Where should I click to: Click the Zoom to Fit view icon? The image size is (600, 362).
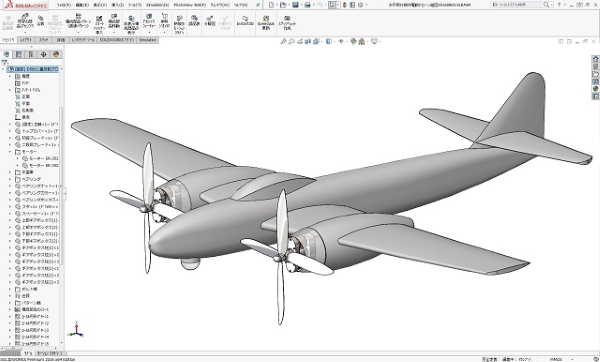(283, 41)
